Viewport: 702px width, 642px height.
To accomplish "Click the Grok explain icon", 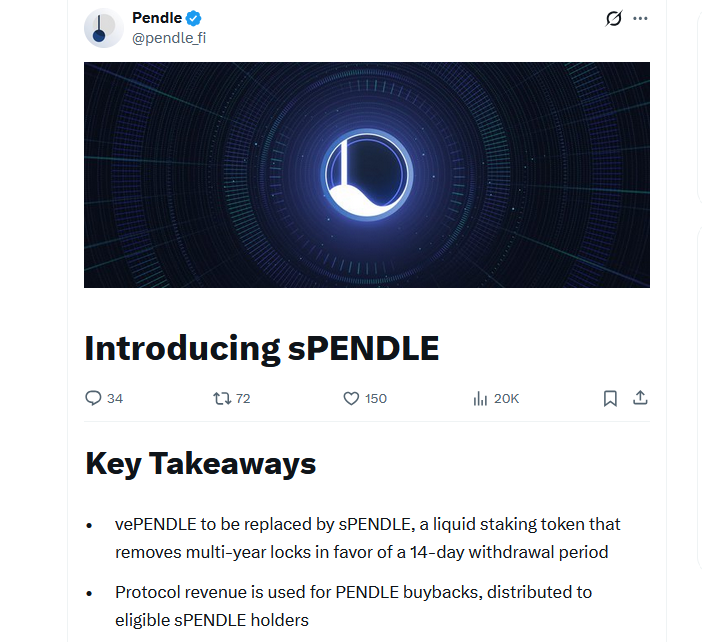I will pyautogui.click(x=614, y=18).
